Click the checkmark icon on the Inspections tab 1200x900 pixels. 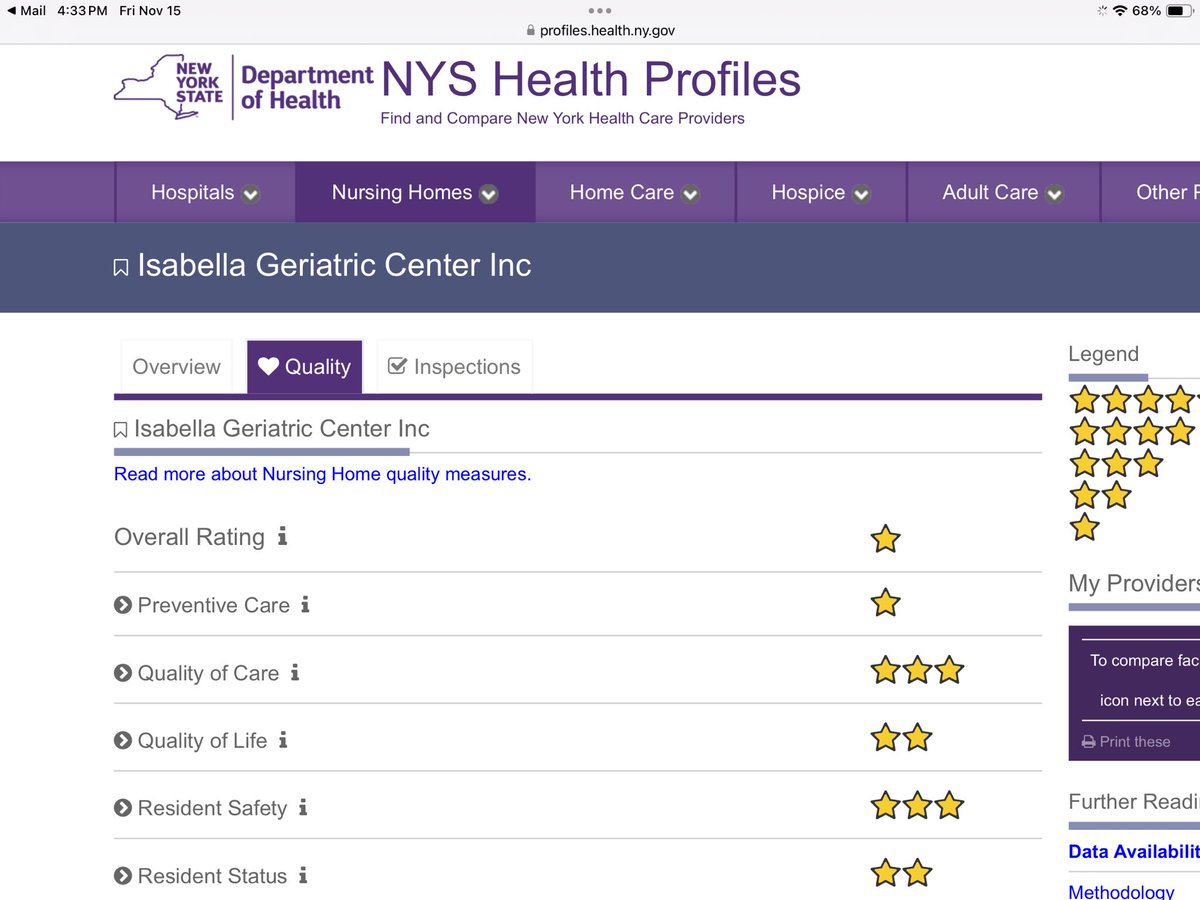(x=397, y=366)
